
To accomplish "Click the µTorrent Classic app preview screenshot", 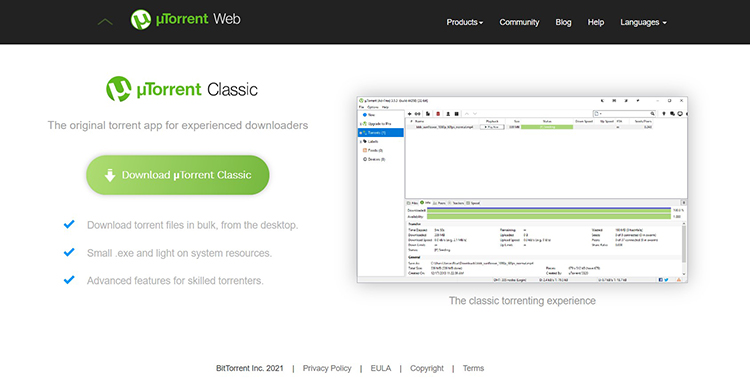I will 522,189.
